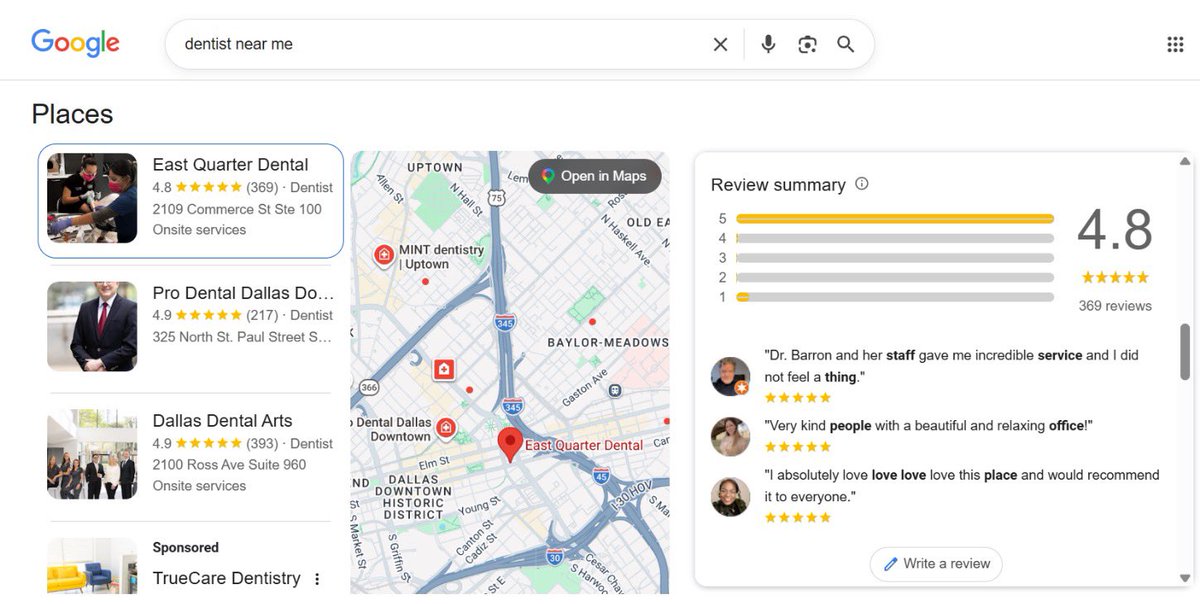Click the highway 366 shield on map
The height and width of the screenshot is (604, 1200).
(x=370, y=387)
